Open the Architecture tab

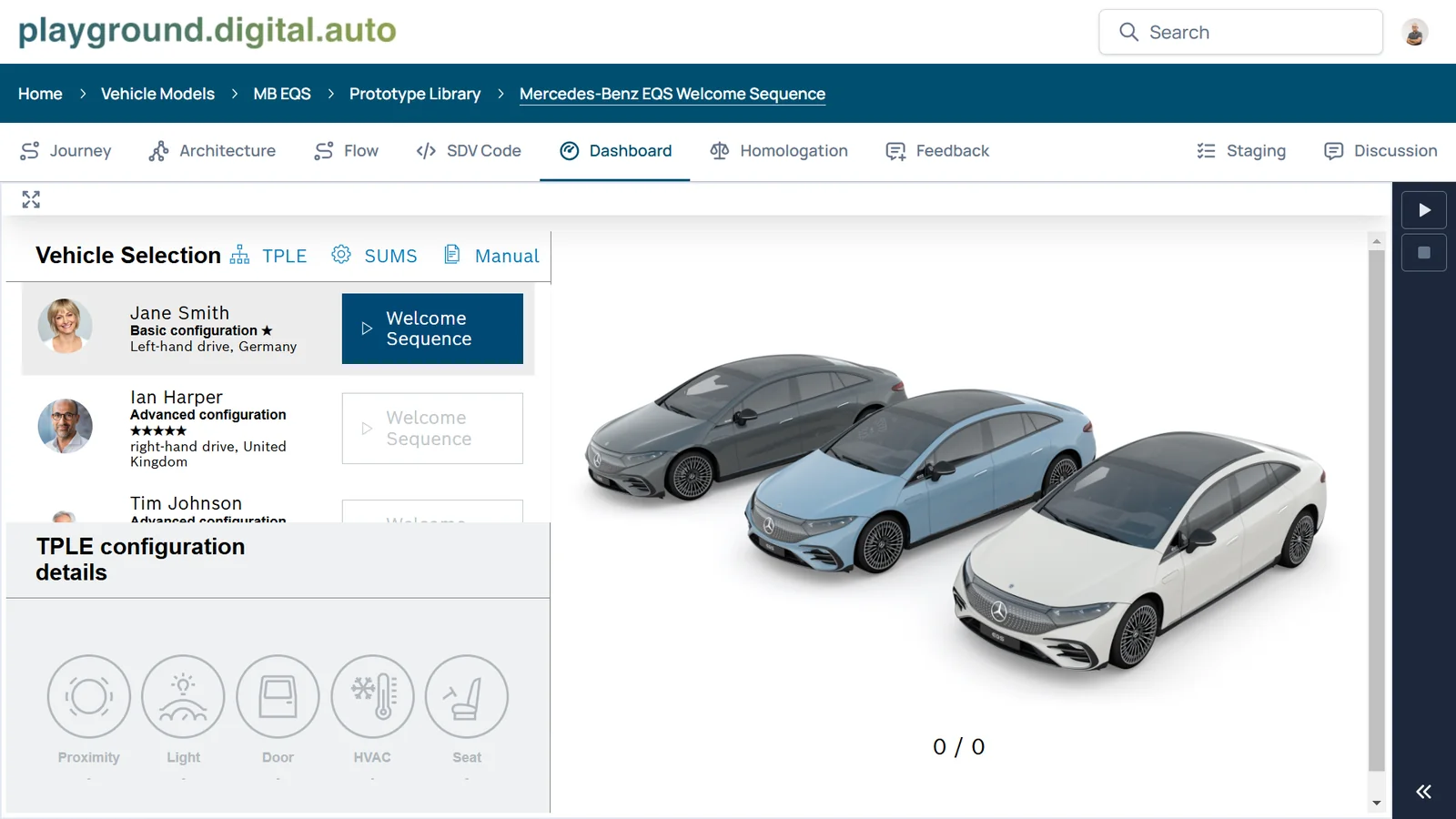pyautogui.click(x=212, y=151)
